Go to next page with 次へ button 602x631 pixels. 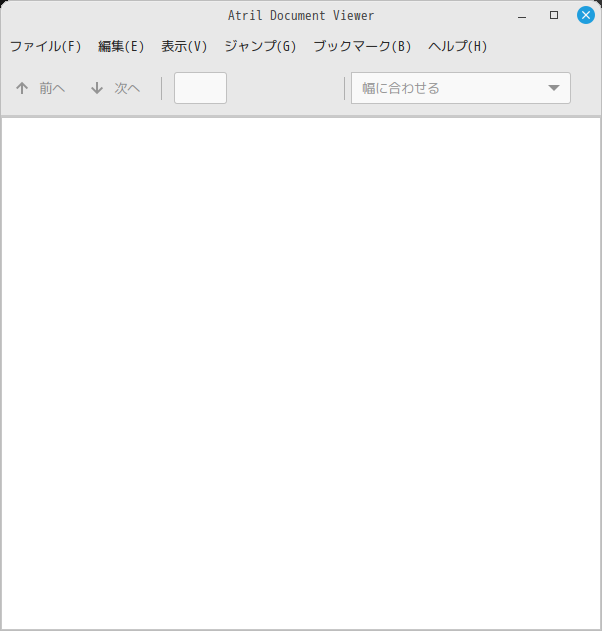115,88
